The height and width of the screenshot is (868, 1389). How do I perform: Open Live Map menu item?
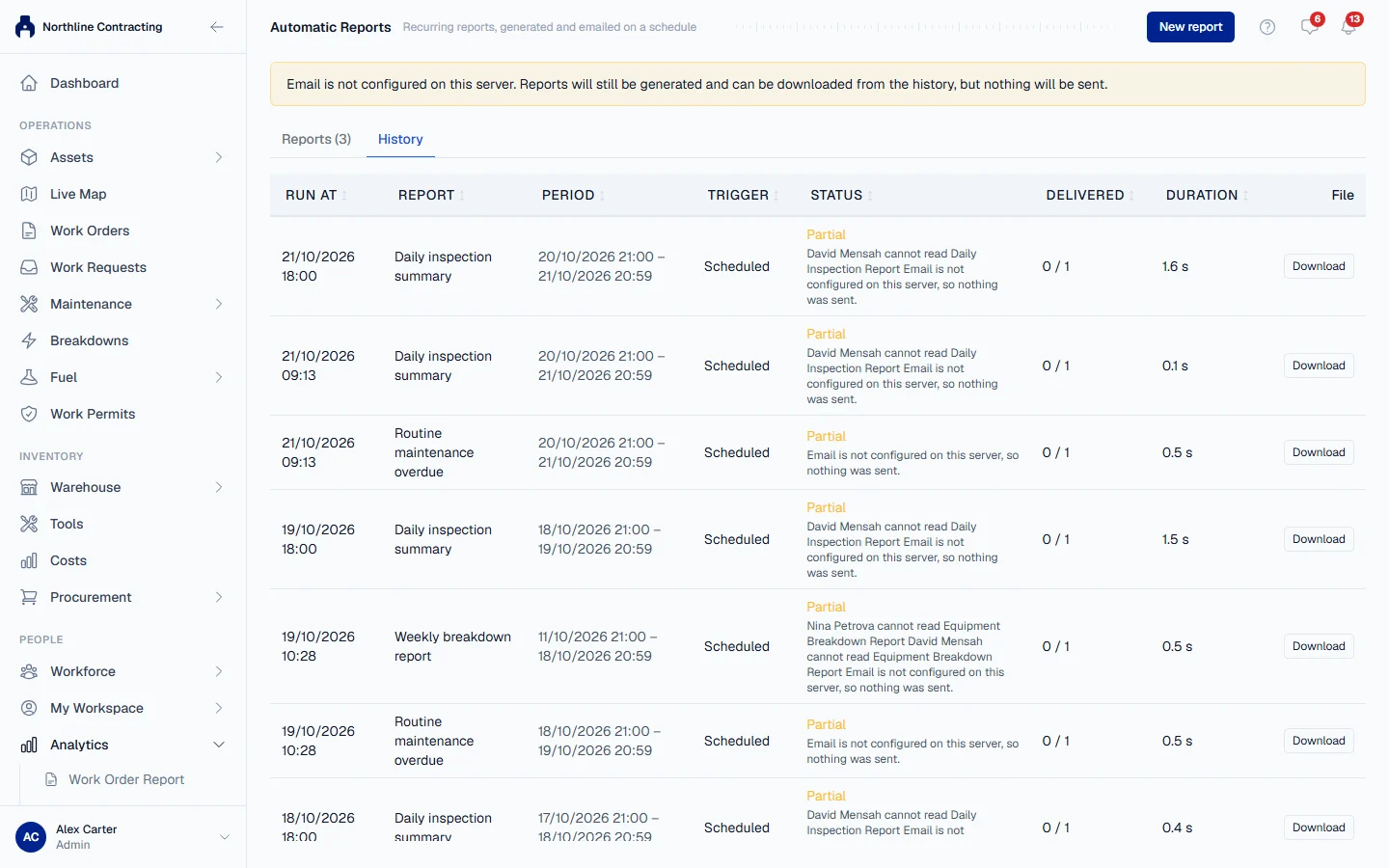tap(123, 194)
